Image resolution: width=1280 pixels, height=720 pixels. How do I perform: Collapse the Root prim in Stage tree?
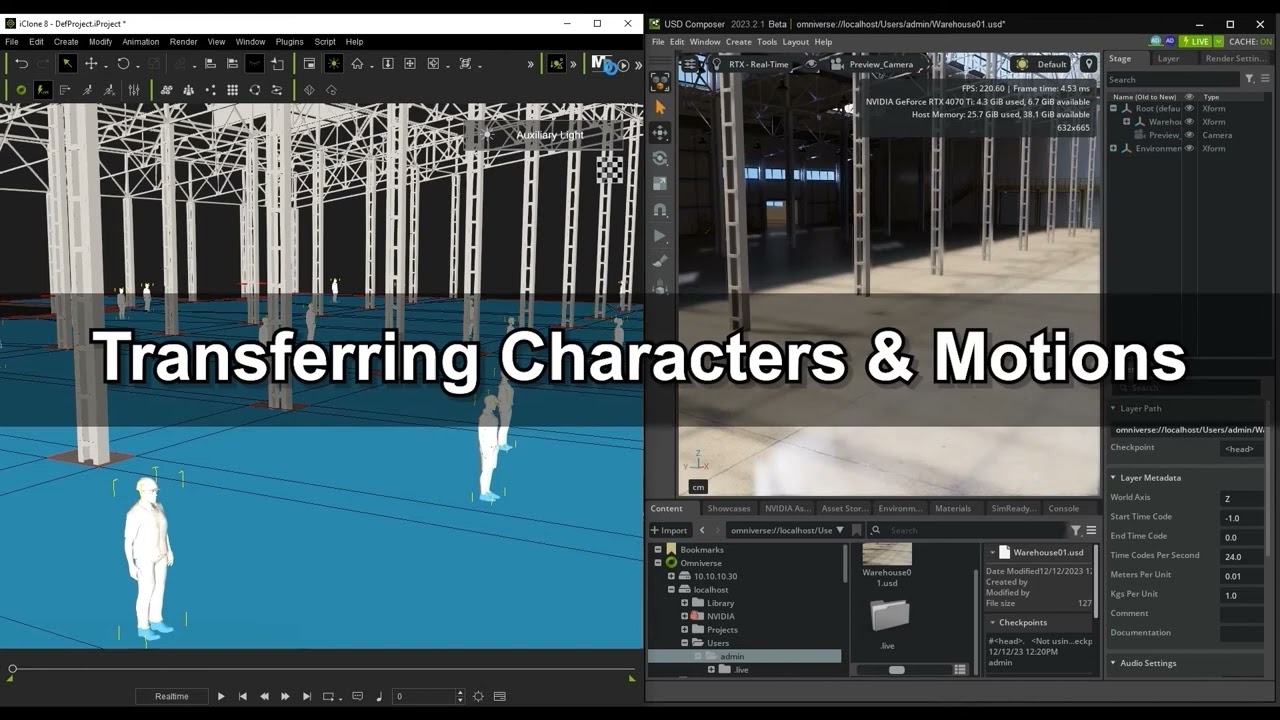(x=1114, y=108)
